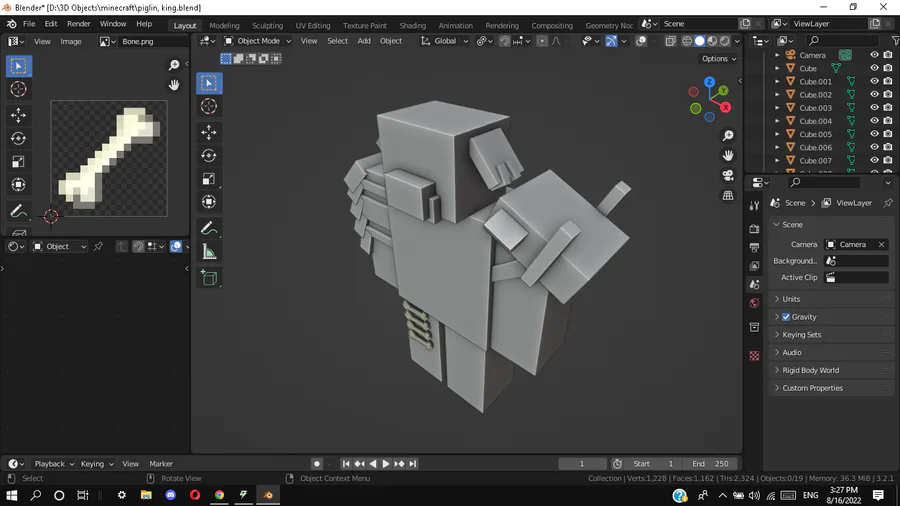Toggle the Gravity checkbox
This screenshot has height=506, width=900.
pyautogui.click(x=786, y=317)
